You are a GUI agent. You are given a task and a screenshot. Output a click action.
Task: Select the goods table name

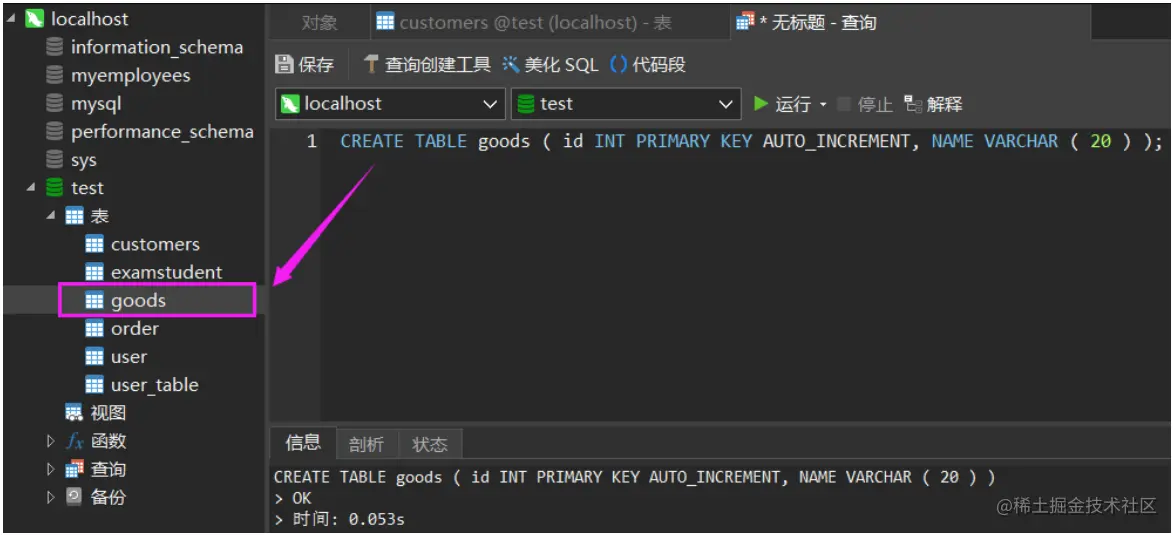tap(138, 301)
